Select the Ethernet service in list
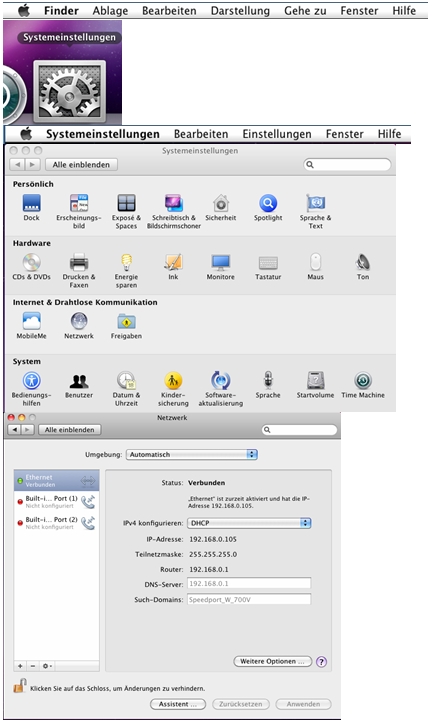436x726 pixels. (x=56, y=481)
